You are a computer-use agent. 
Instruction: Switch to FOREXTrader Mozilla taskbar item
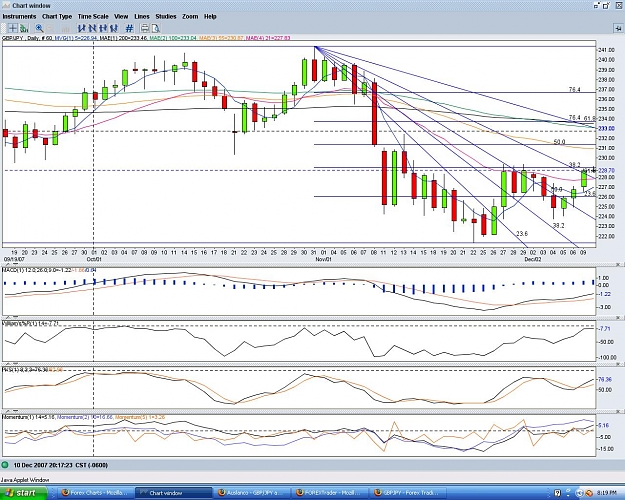tap(330, 493)
